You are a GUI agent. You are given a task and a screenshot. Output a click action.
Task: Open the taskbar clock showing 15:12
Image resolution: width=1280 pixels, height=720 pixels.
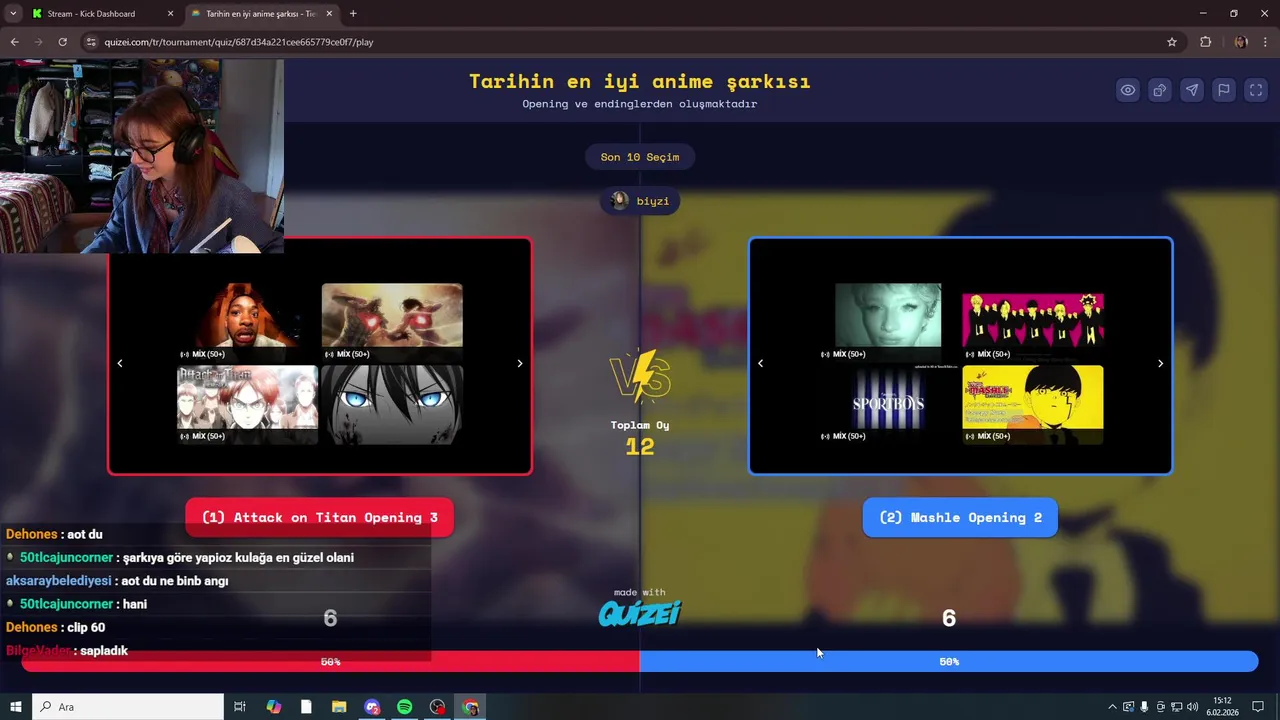pyautogui.click(x=1222, y=707)
